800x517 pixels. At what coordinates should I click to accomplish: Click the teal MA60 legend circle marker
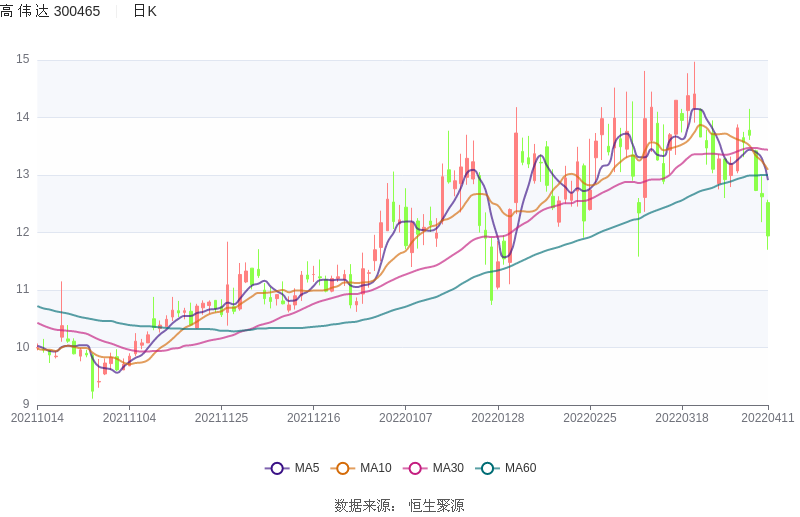click(x=487, y=468)
